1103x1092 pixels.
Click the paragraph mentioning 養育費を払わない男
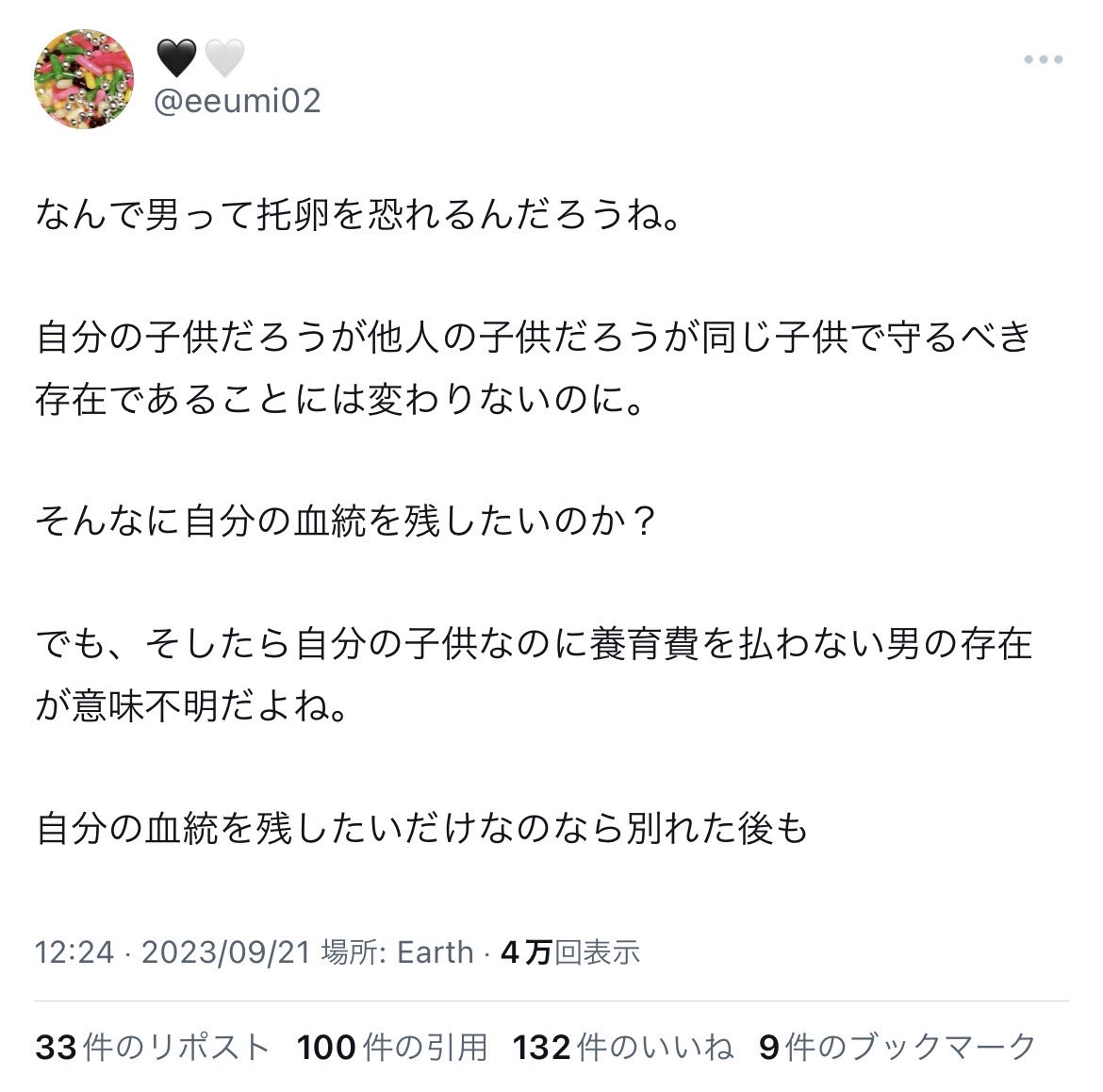pyautogui.click(x=534, y=675)
